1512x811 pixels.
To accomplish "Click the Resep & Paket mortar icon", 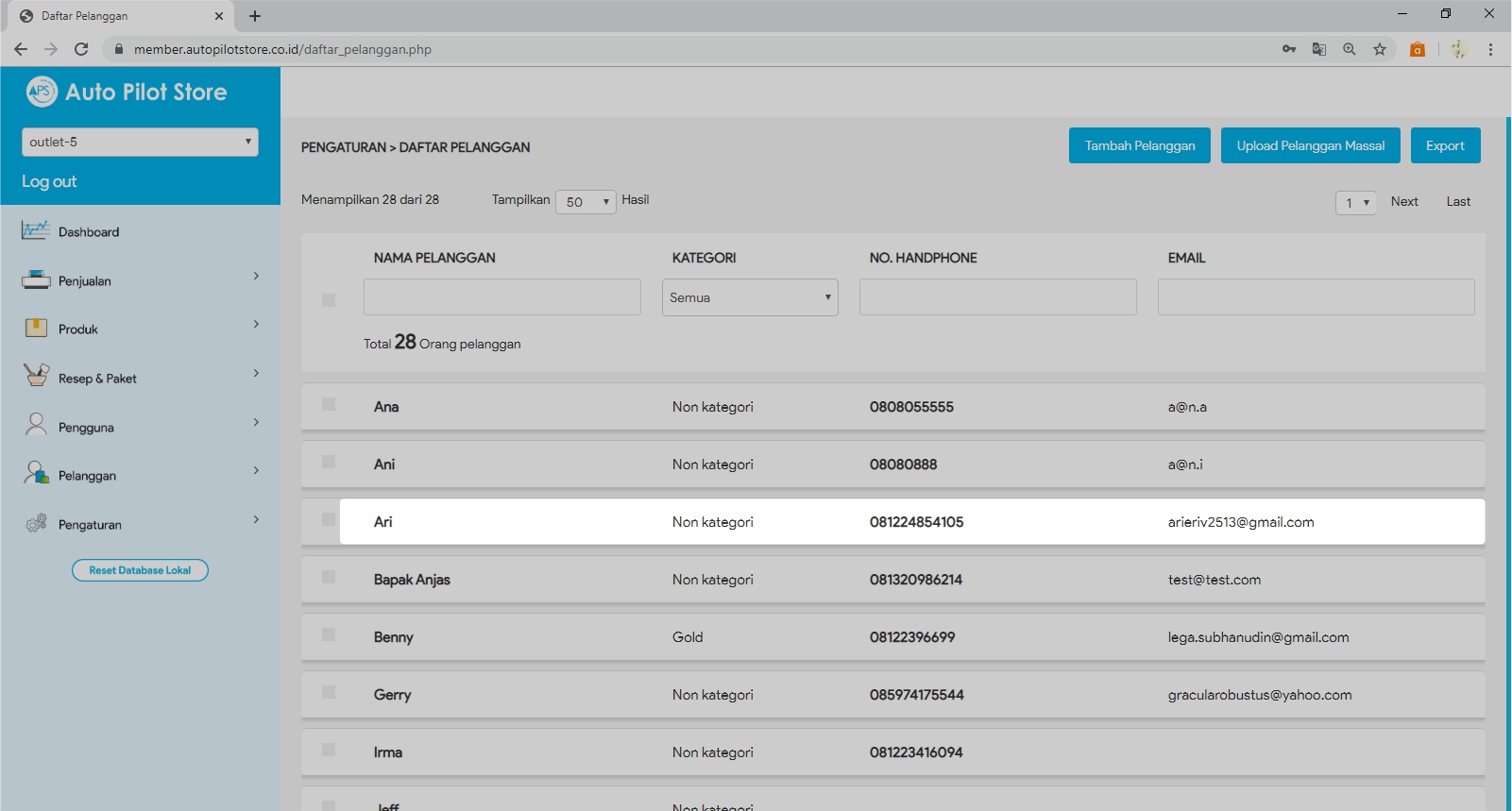I will [x=36, y=377].
